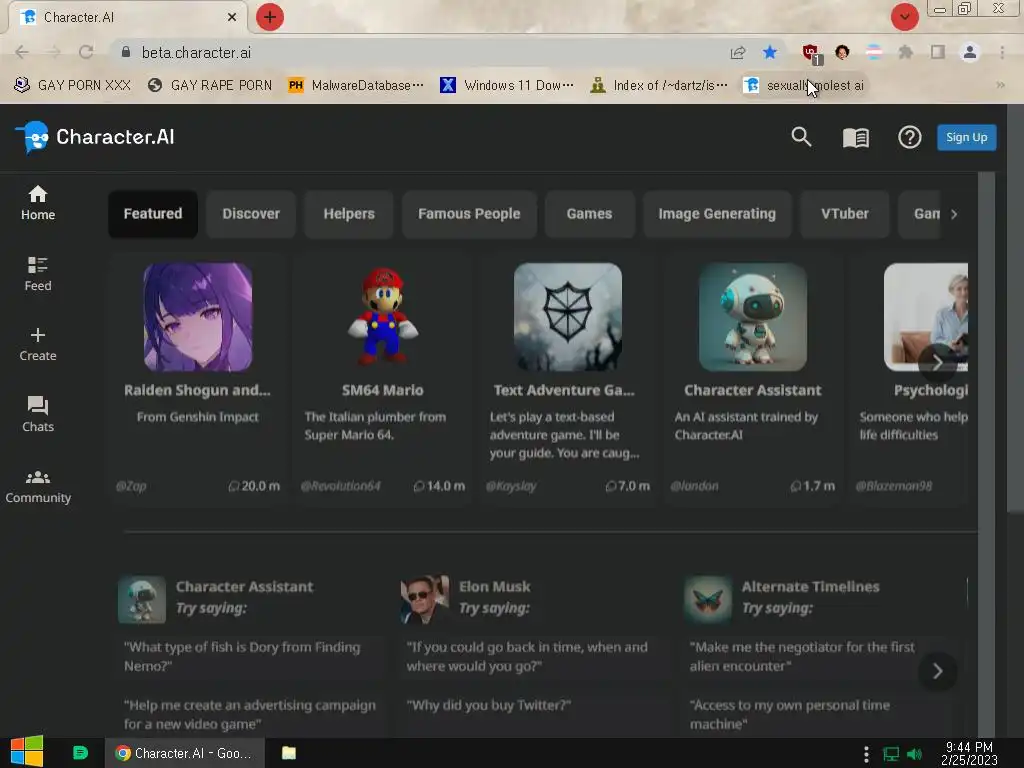Click the Elon Musk avatar thumbnail
1024x768 pixels.
tap(424, 599)
